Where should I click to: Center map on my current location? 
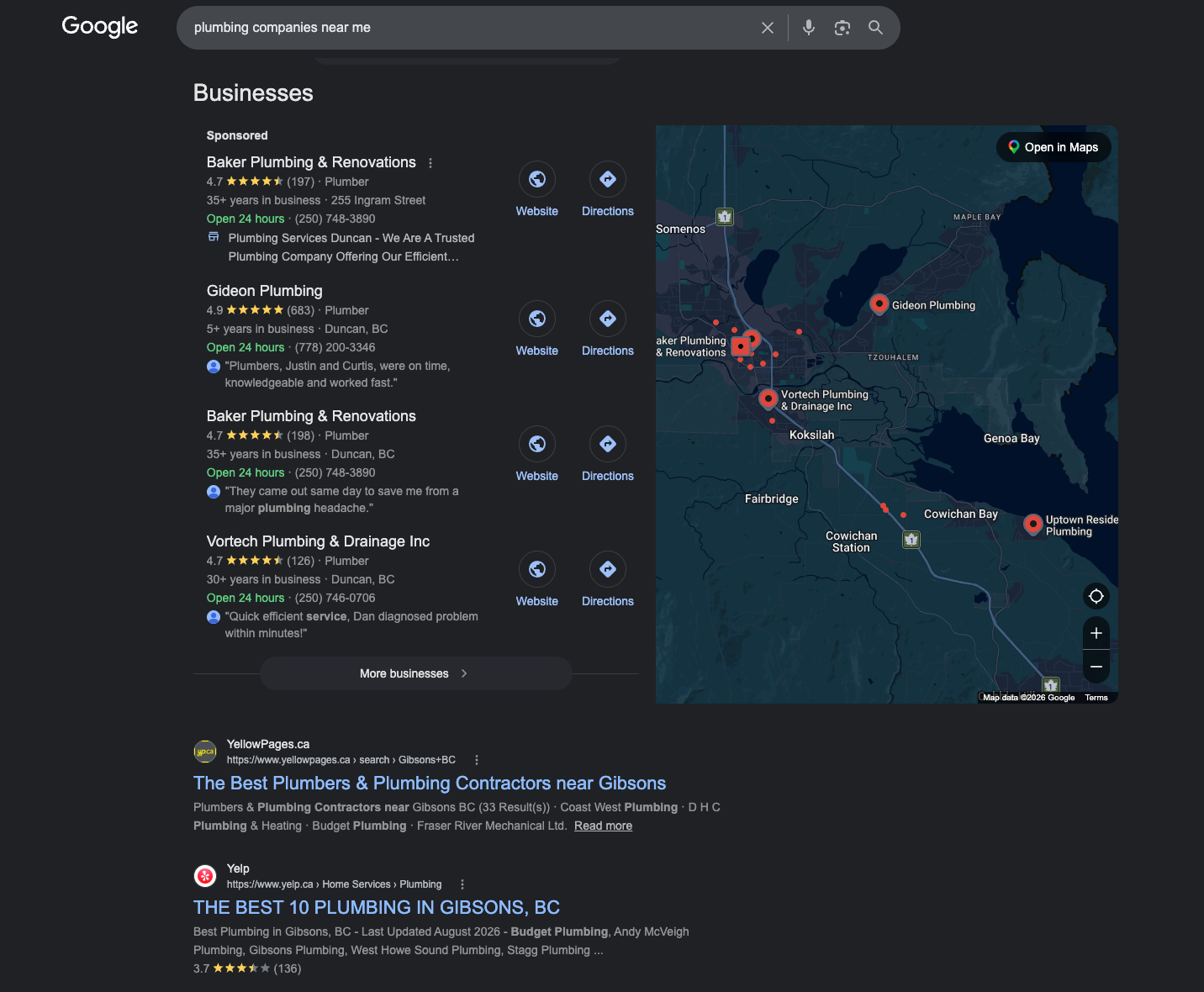click(x=1096, y=596)
